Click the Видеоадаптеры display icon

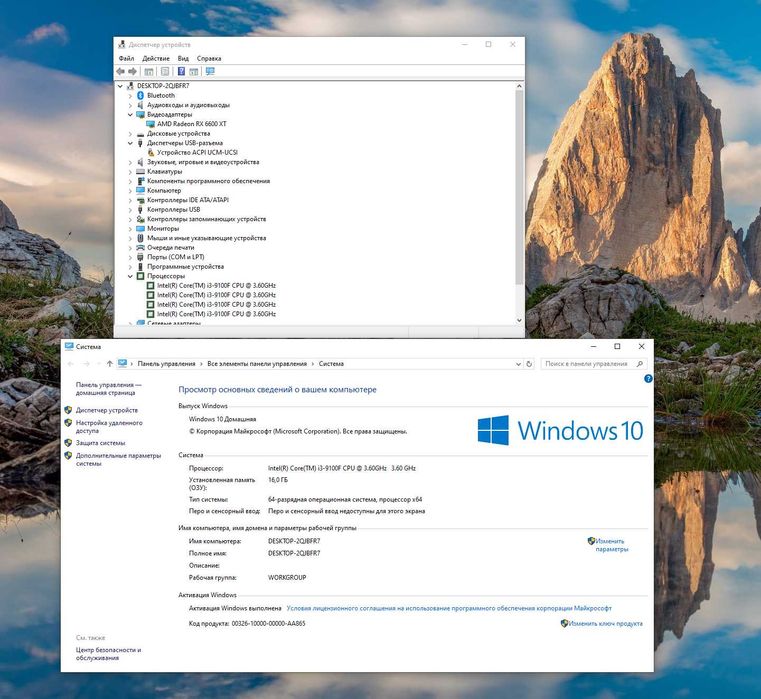click(140, 115)
